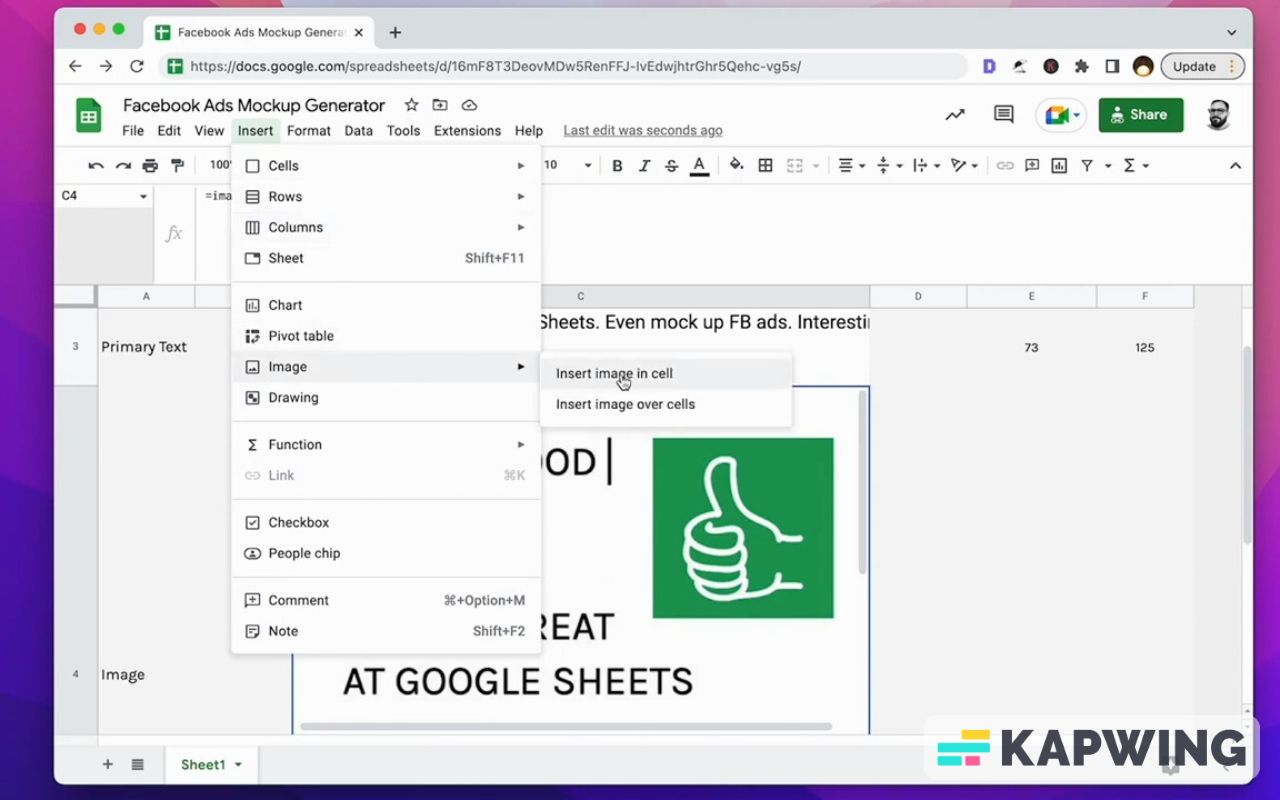Open the Name box dropdown arrow
The width and height of the screenshot is (1280, 800).
coord(143,196)
